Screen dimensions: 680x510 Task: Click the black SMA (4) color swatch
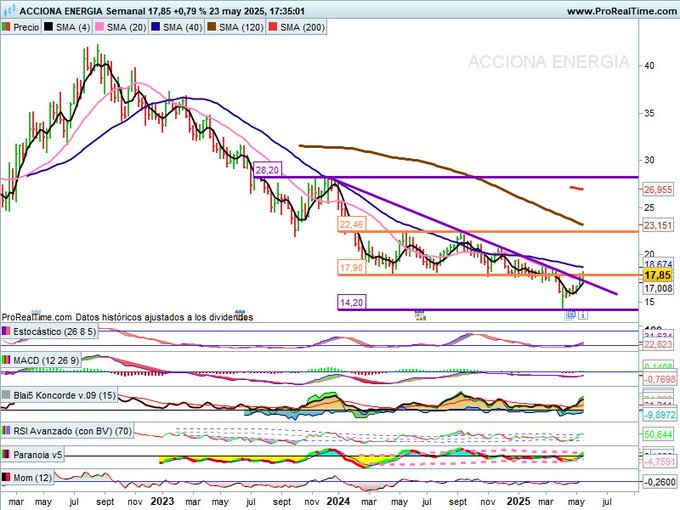48,27
